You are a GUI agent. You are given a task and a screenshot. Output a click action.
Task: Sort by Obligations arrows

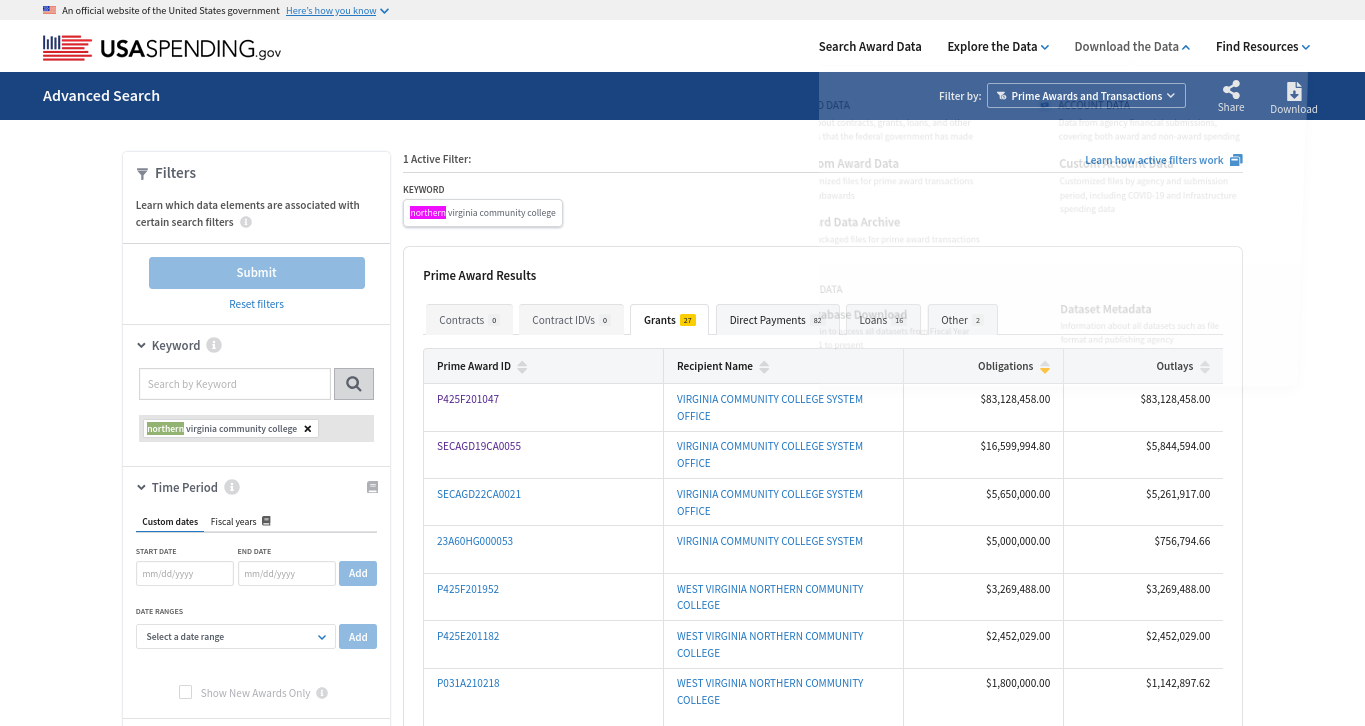[x=1044, y=367]
